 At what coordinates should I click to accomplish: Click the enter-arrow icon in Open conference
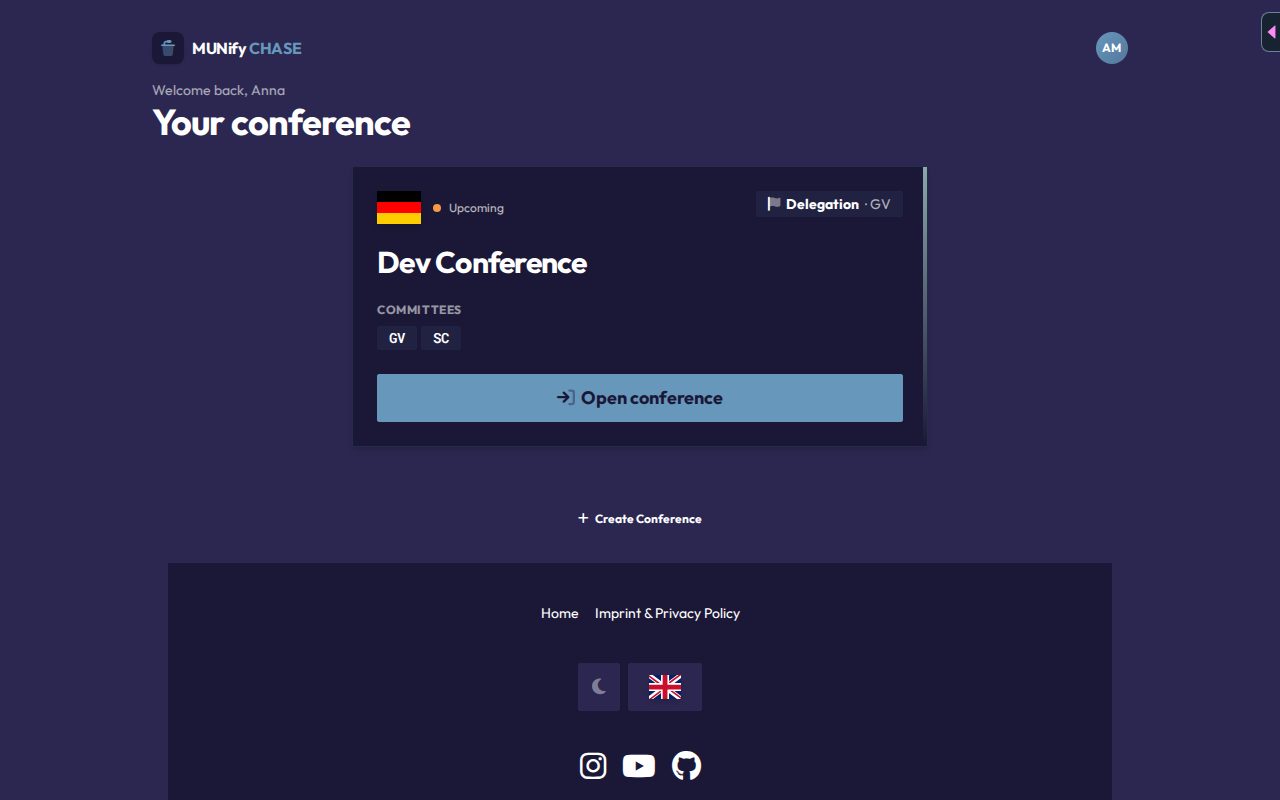[x=566, y=398]
